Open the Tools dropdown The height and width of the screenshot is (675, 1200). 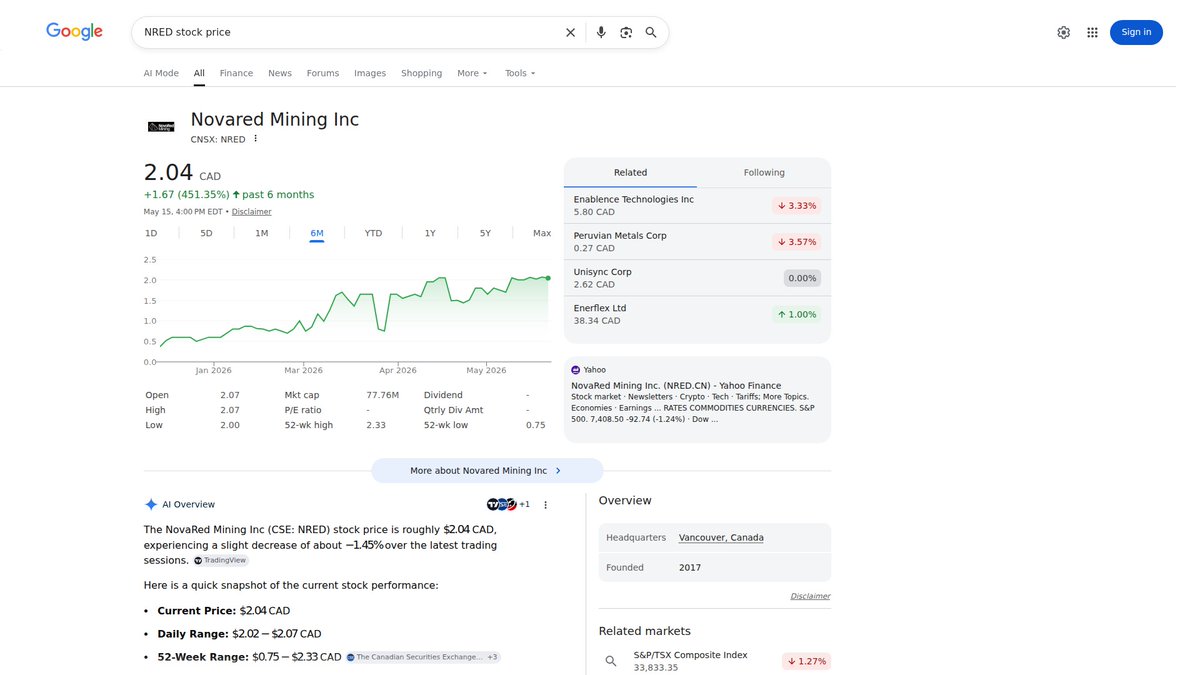coord(520,73)
